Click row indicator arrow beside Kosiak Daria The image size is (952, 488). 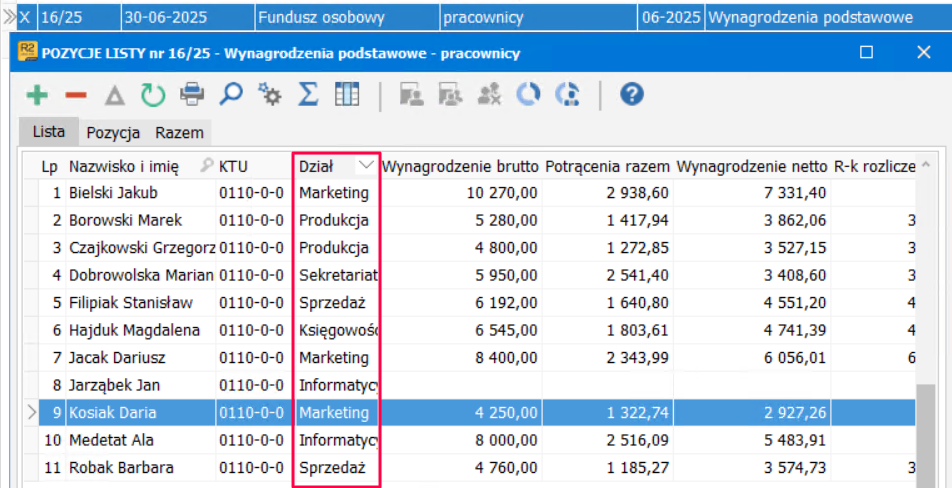(31, 413)
